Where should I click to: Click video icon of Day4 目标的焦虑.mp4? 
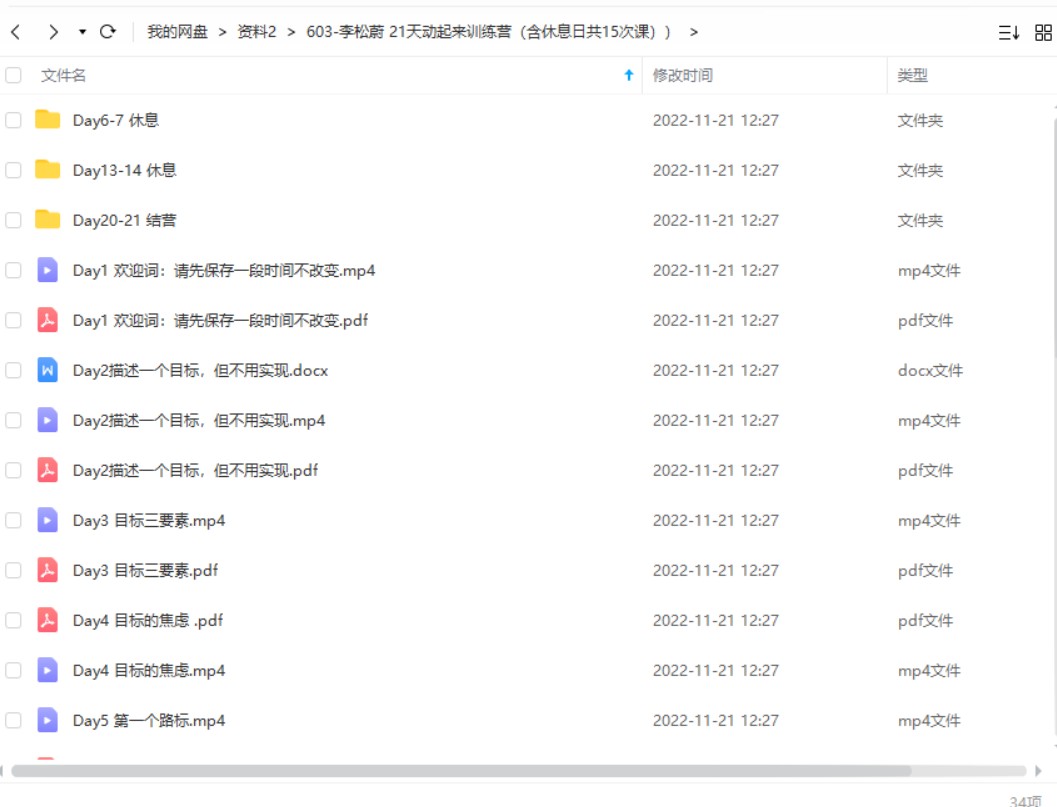pos(47,669)
